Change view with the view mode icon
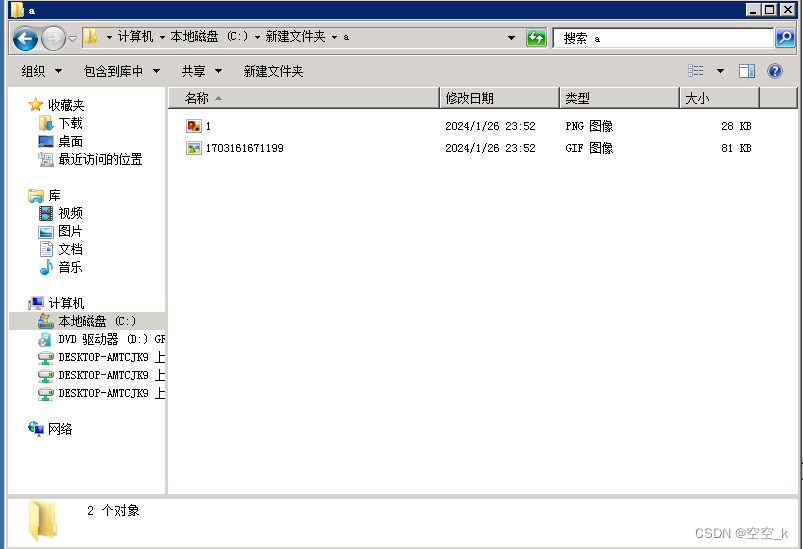Screen dimensions: 803x549 695,71
